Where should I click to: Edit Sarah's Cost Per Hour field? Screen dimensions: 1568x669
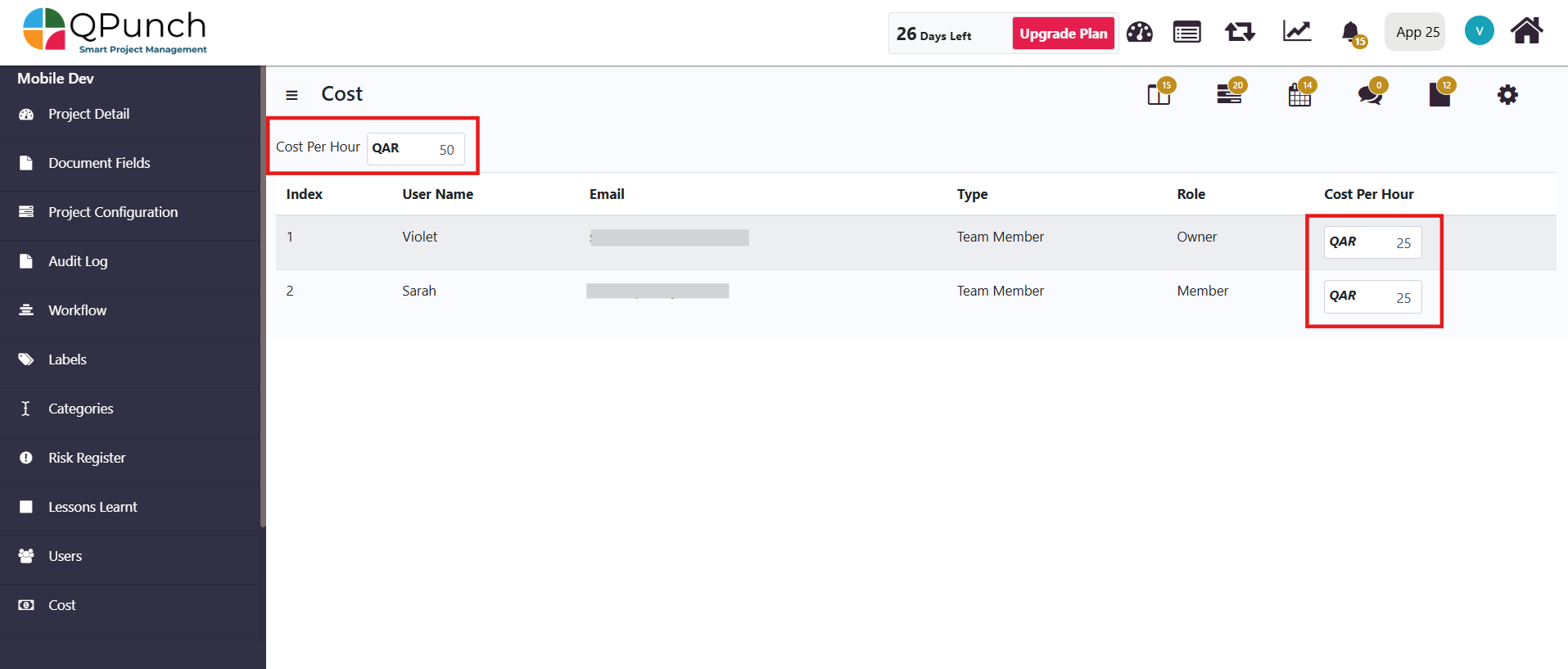point(1372,297)
